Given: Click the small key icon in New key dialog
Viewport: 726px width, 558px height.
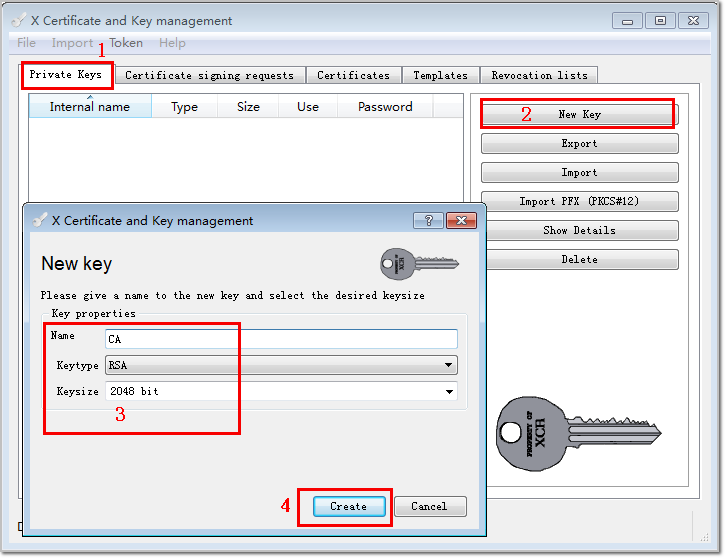Looking at the screenshot, I should pyautogui.click(x=418, y=264).
